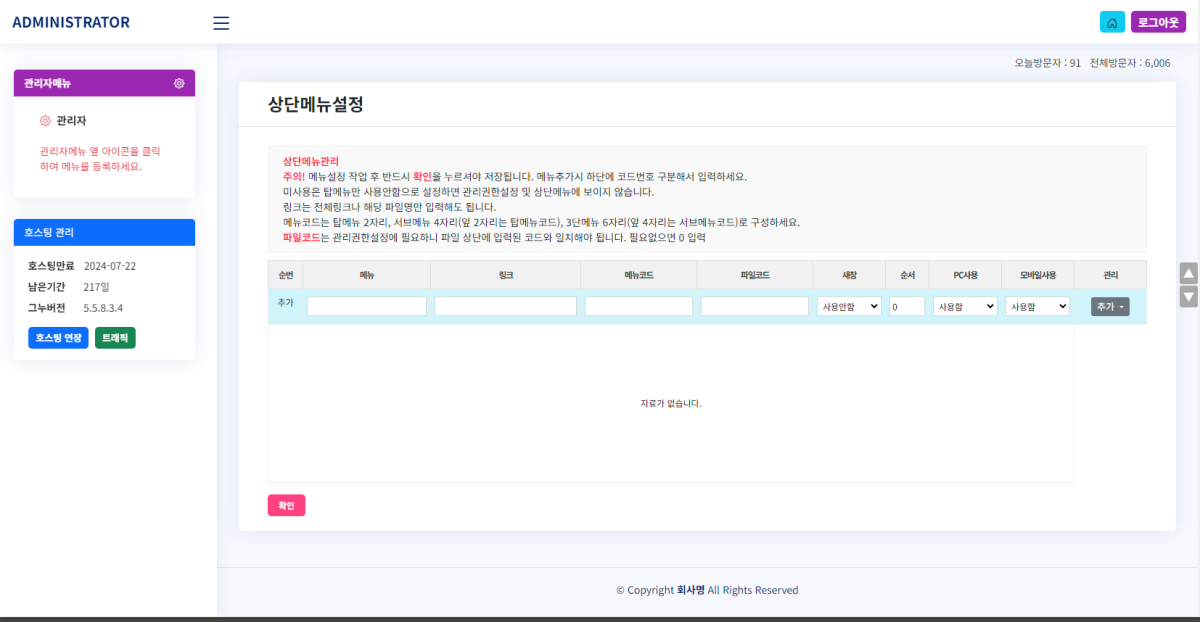
Task: Open the home icon button
Action: pos(1112,22)
